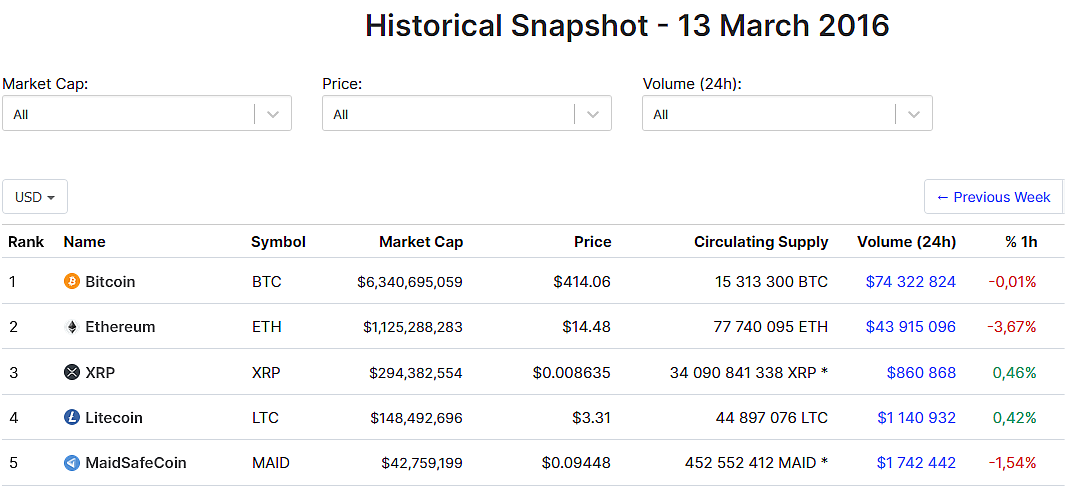
Task: Open the Market Cap filter dropdown
Action: 147,113
